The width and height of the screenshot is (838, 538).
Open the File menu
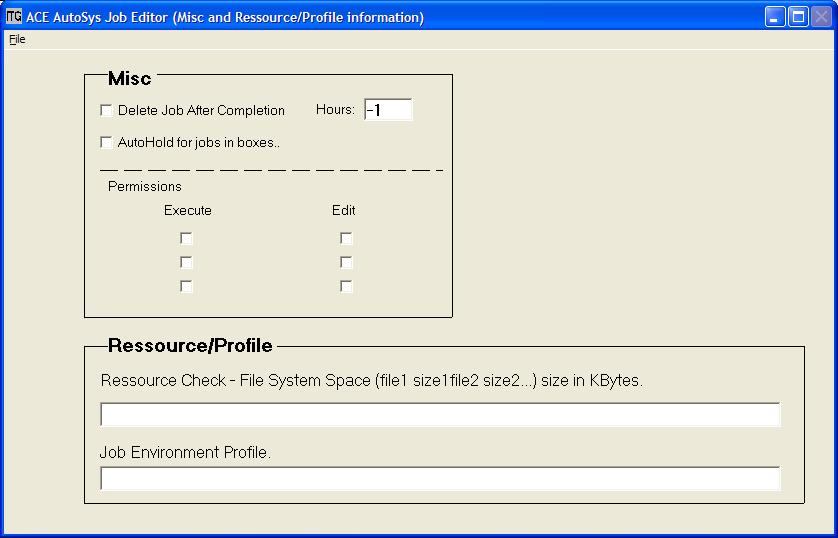pyautogui.click(x=17, y=39)
